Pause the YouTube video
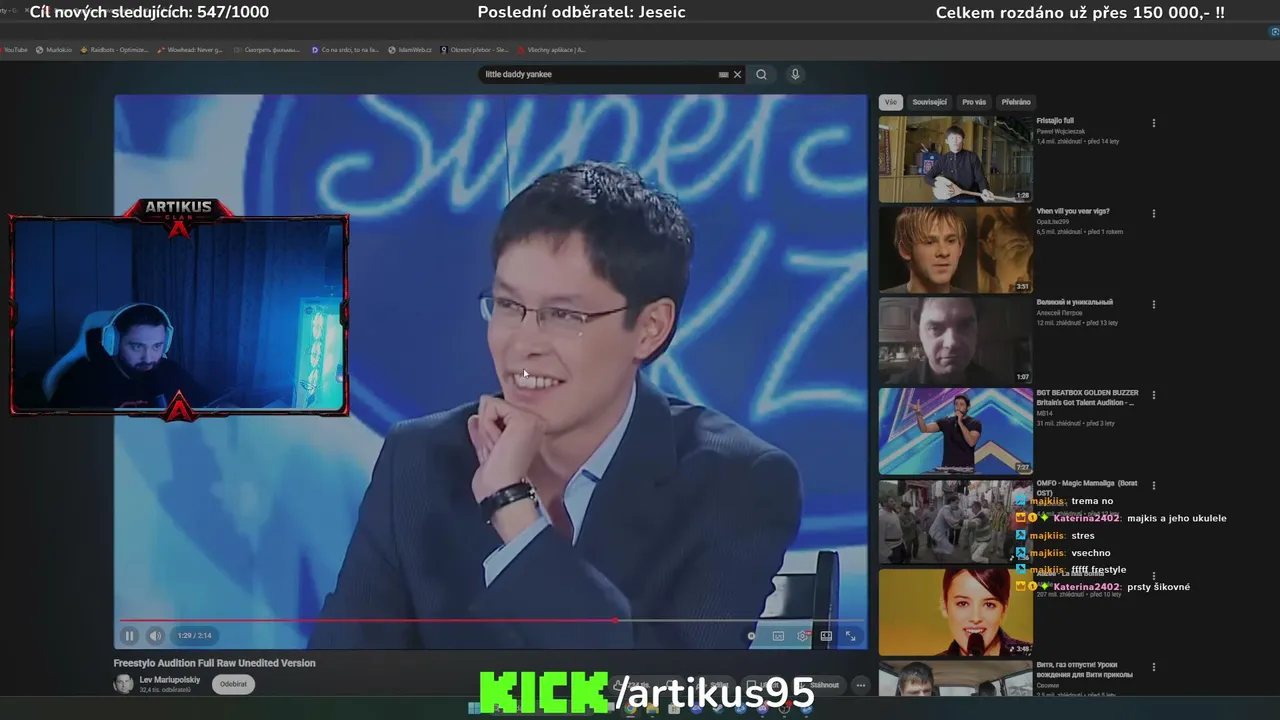 (129, 635)
